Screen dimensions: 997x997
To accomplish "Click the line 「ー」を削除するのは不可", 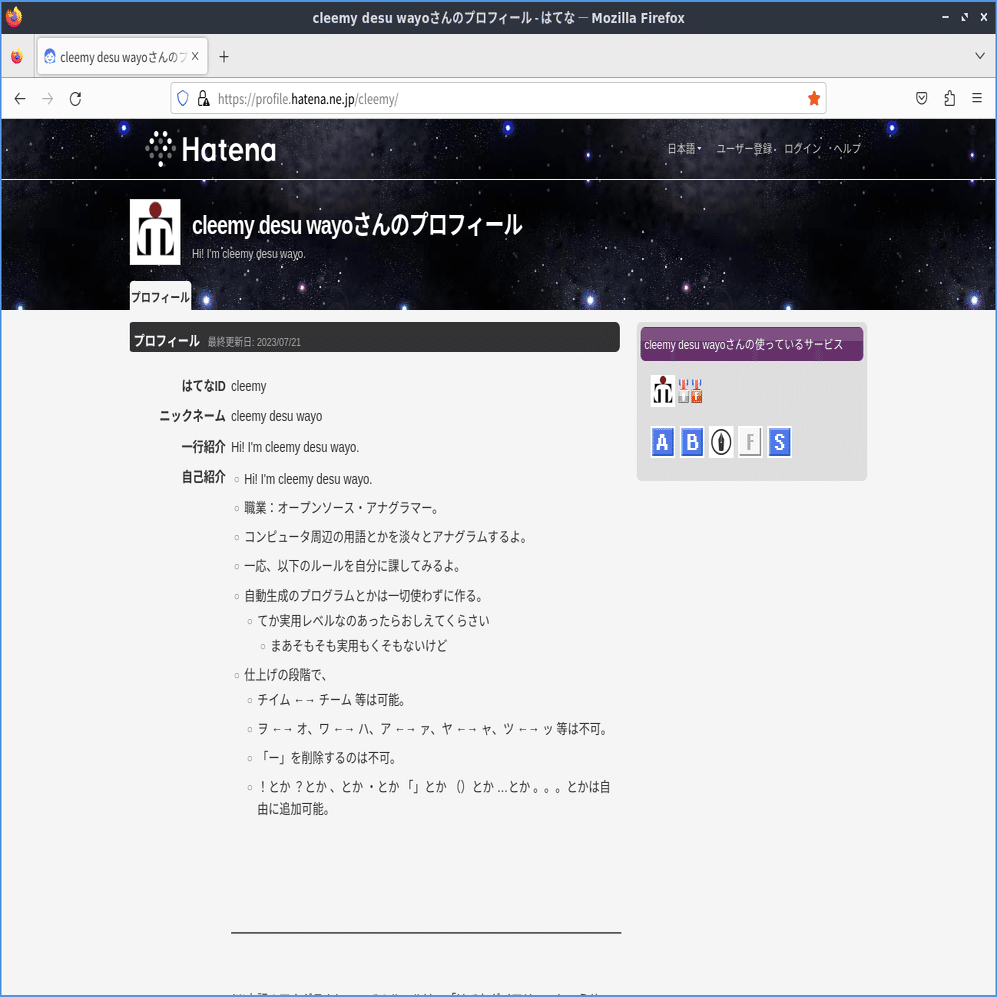I will (x=329, y=758).
